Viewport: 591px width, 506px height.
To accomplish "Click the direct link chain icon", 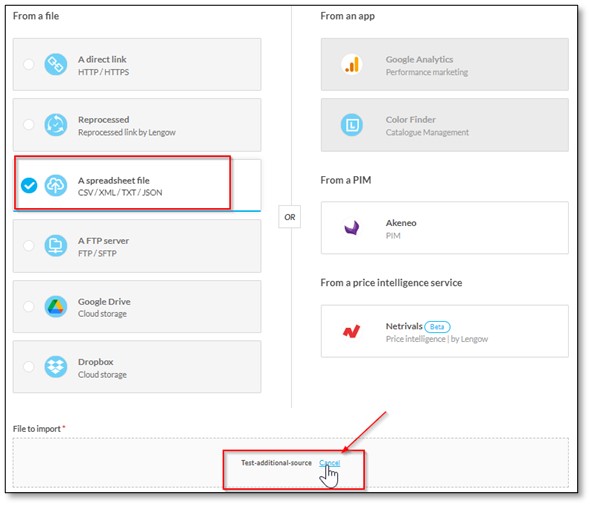I will (x=56, y=64).
